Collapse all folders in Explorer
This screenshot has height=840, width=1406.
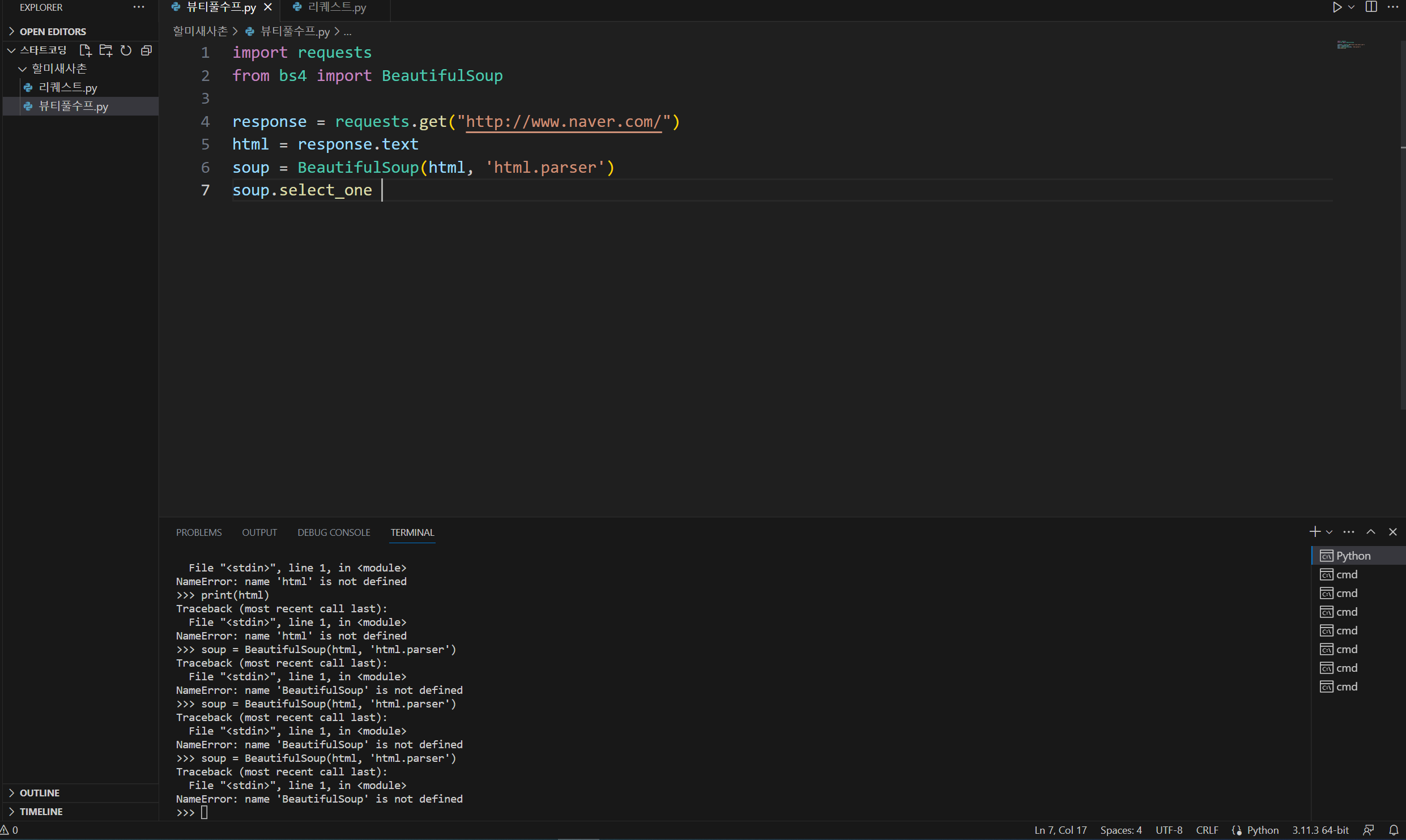point(147,50)
